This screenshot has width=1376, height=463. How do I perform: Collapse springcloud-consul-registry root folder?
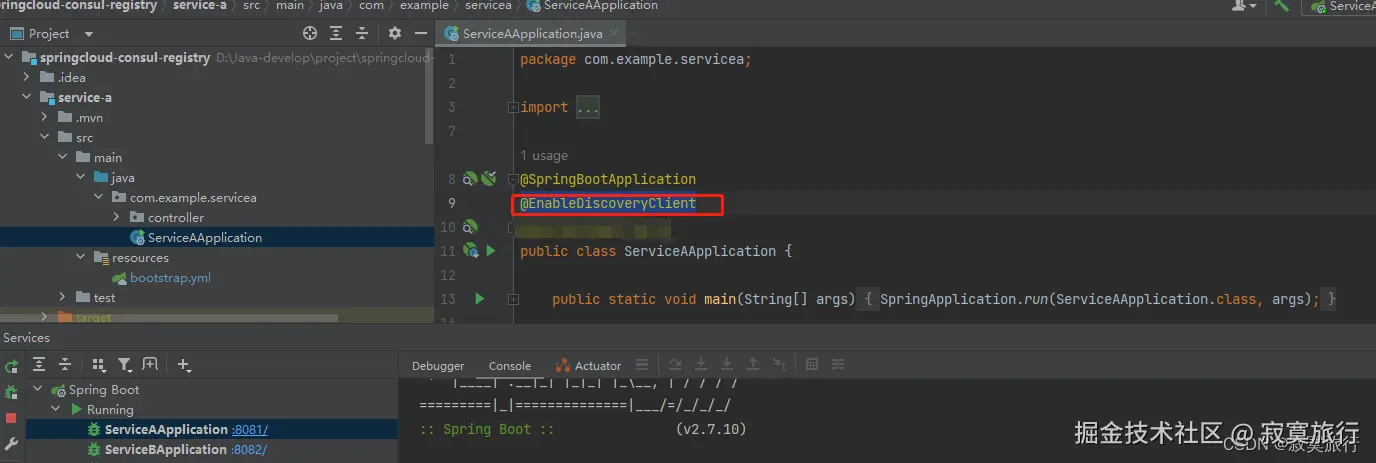10,58
